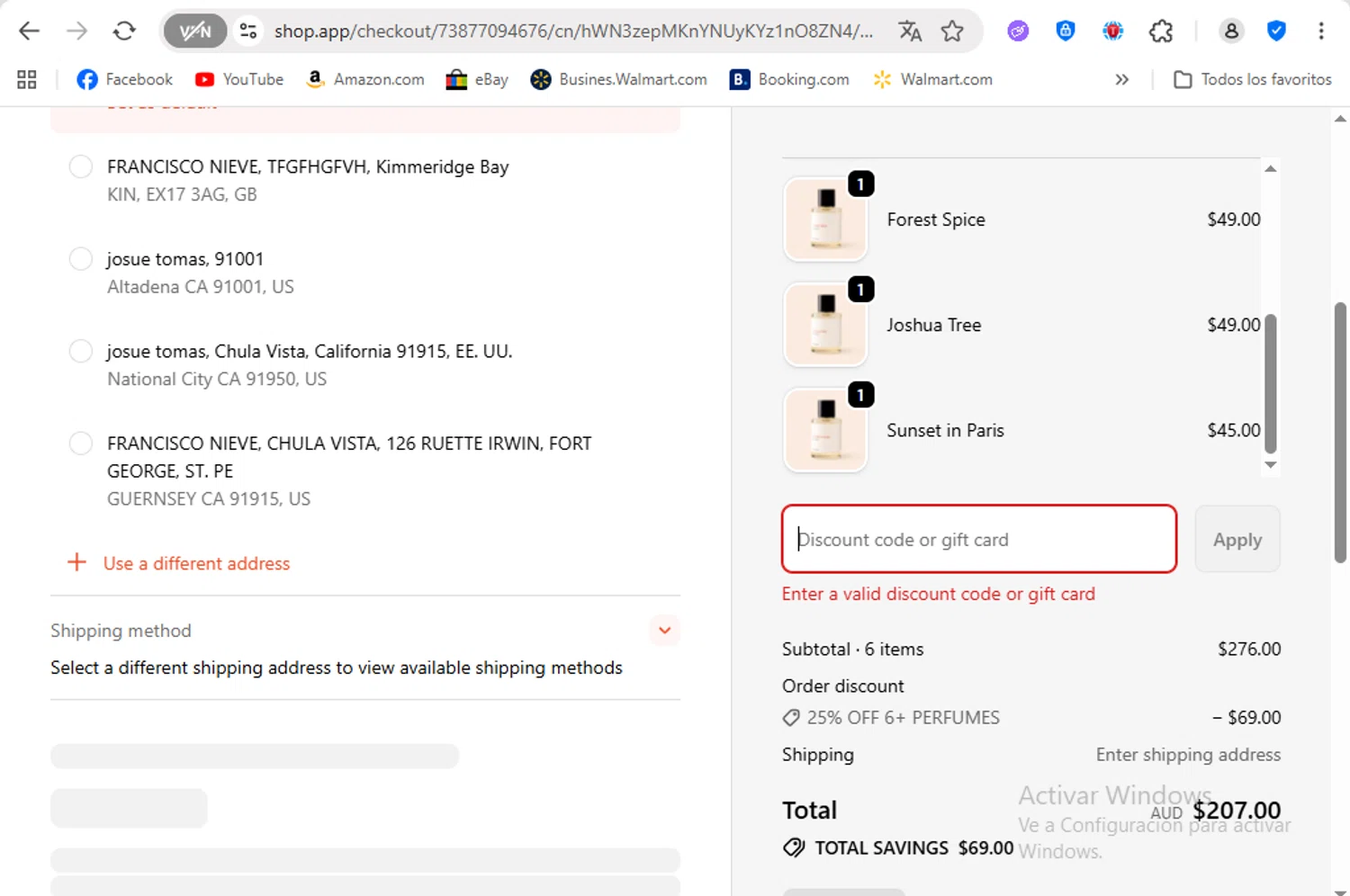1350x896 pixels.
Task: Click item list scroll down arrow
Action: click(x=1271, y=465)
